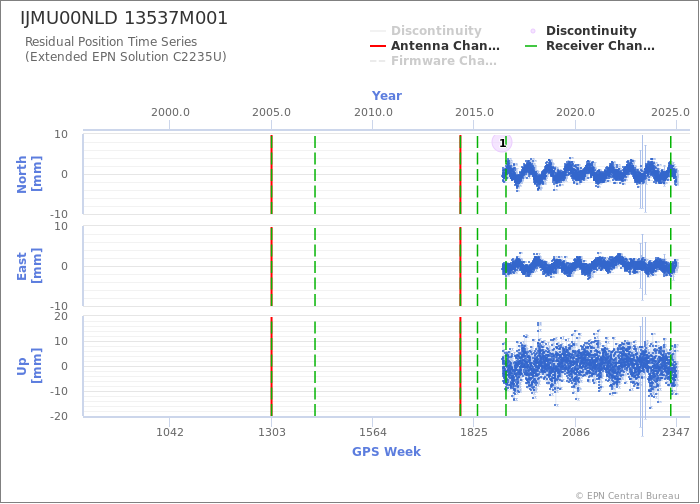The height and width of the screenshot is (504, 700).
Task: Open the © EPN Central Bureau credit
Action: [x=627, y=496]
